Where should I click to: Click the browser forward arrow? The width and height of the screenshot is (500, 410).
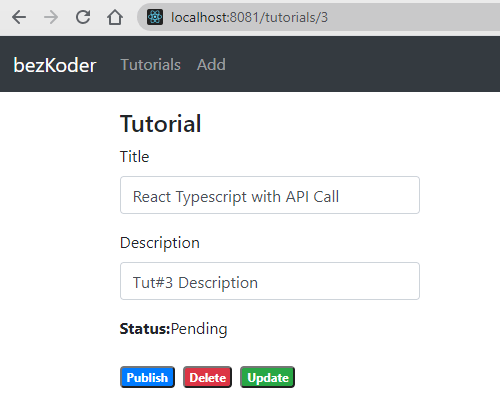pyautogui.click(x=51, y=17)
